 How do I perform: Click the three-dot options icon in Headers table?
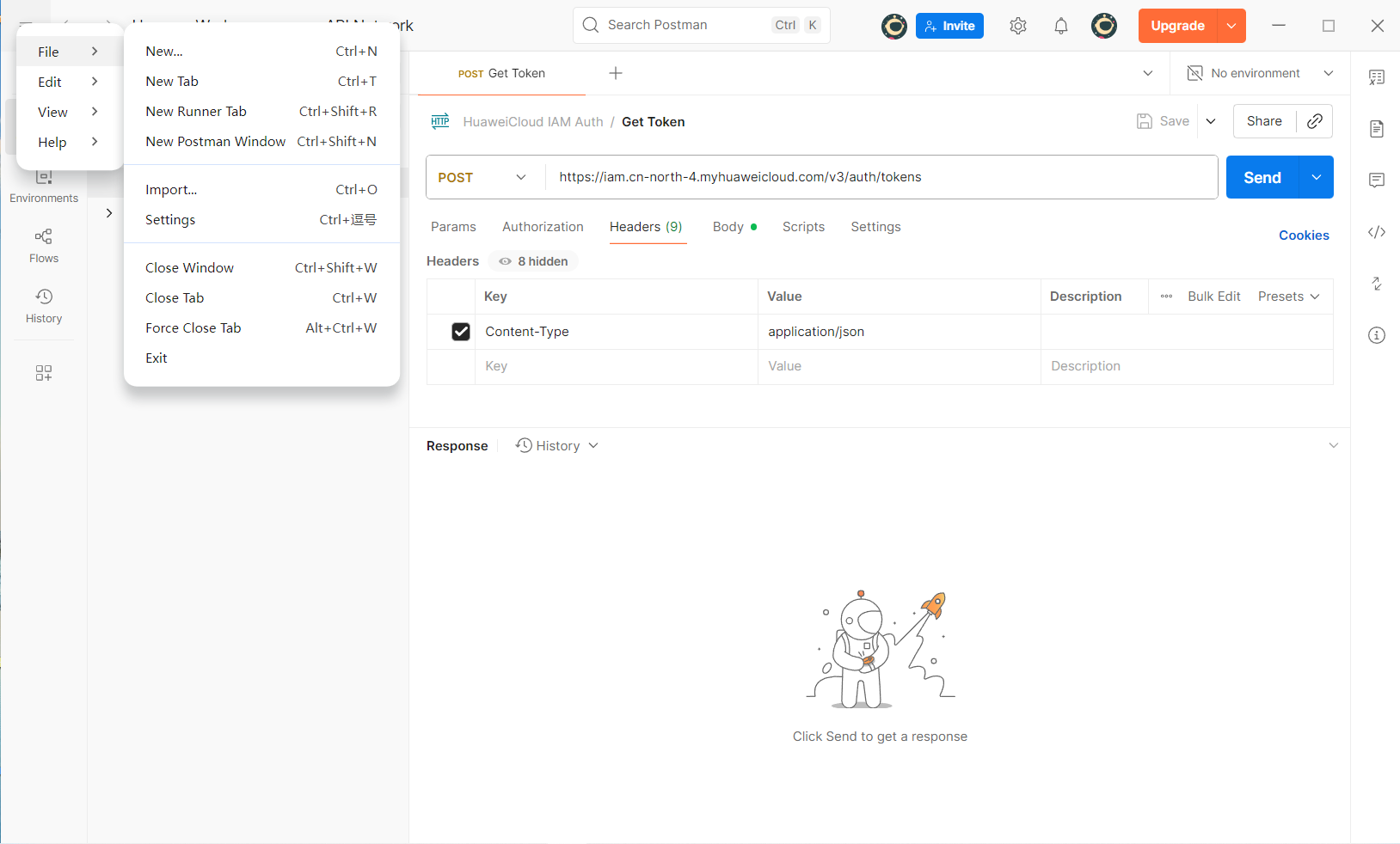tap(1166, 297)
